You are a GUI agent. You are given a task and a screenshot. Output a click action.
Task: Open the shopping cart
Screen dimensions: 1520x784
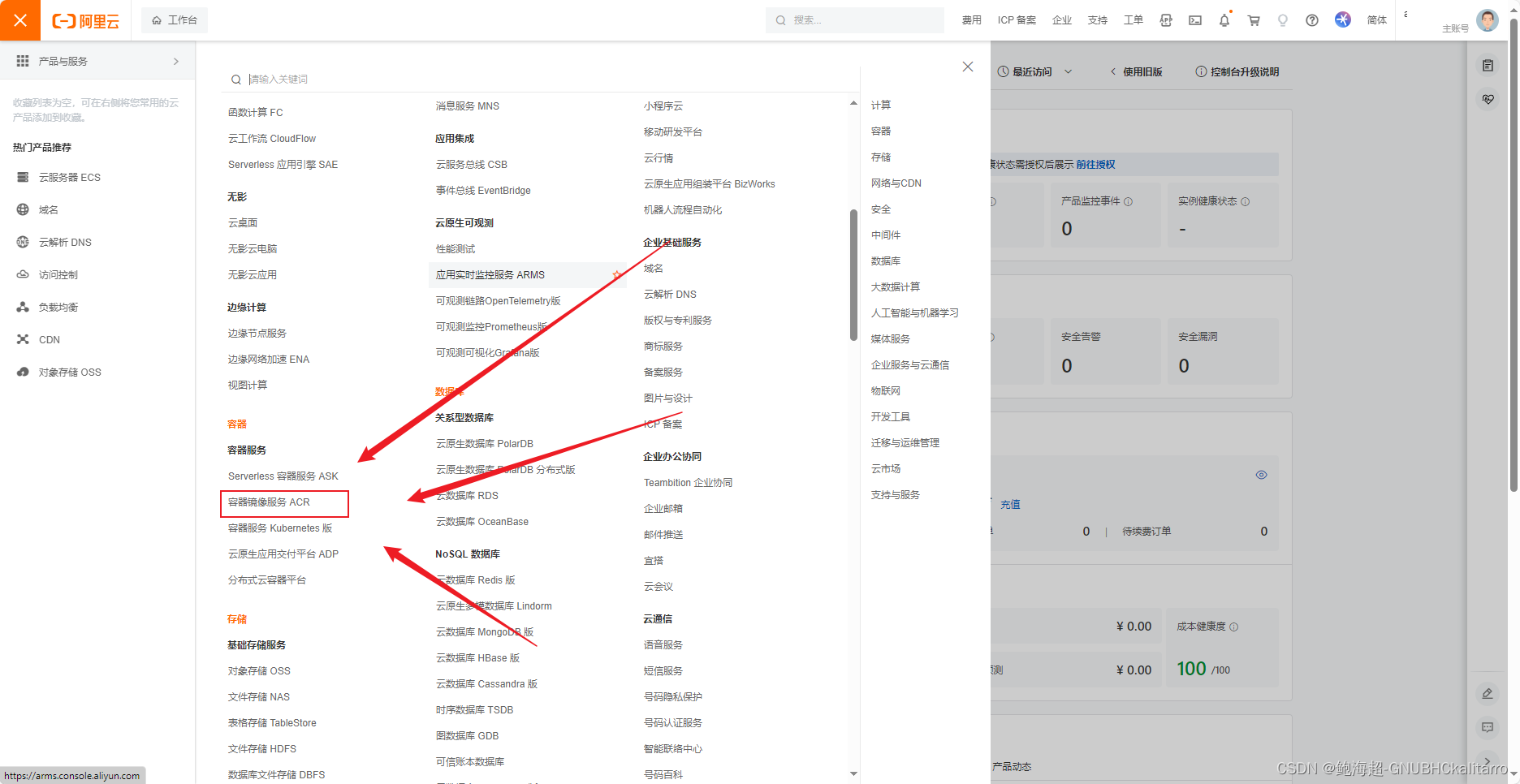[x=1254, y=20]
